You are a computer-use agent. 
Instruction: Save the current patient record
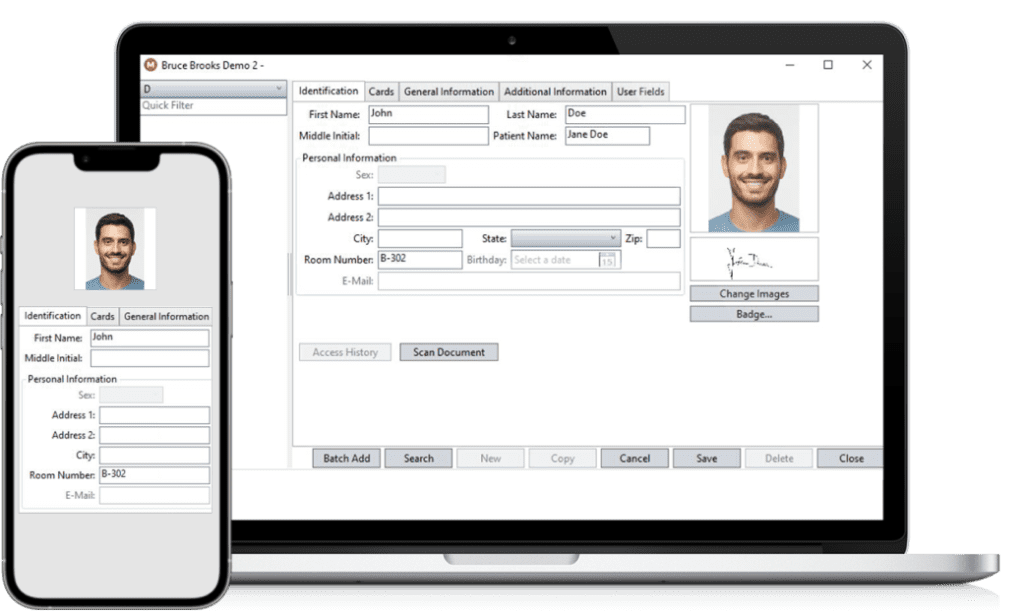(x=706, y=458)
